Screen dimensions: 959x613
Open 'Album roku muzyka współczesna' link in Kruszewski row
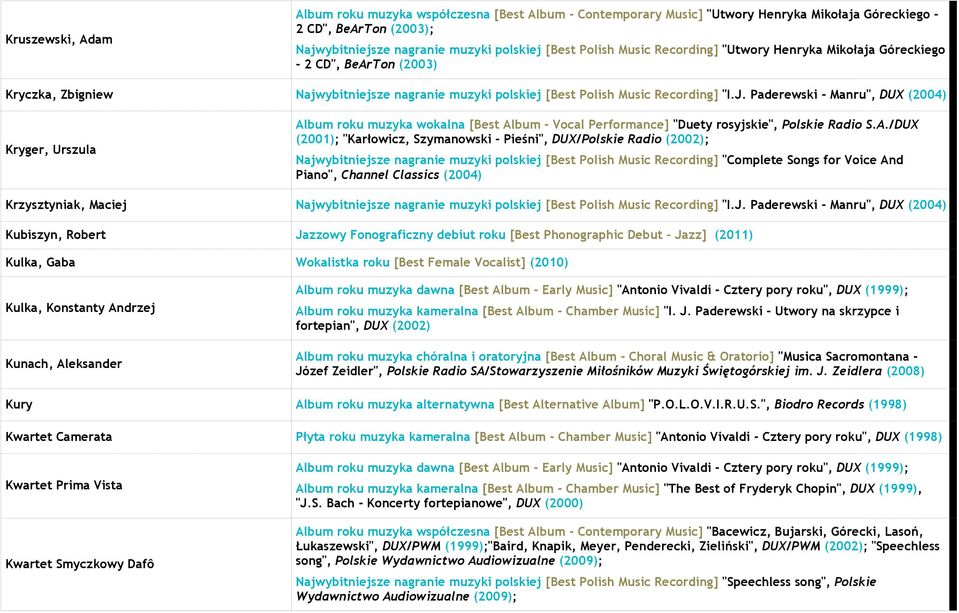[x=393, y=14]
